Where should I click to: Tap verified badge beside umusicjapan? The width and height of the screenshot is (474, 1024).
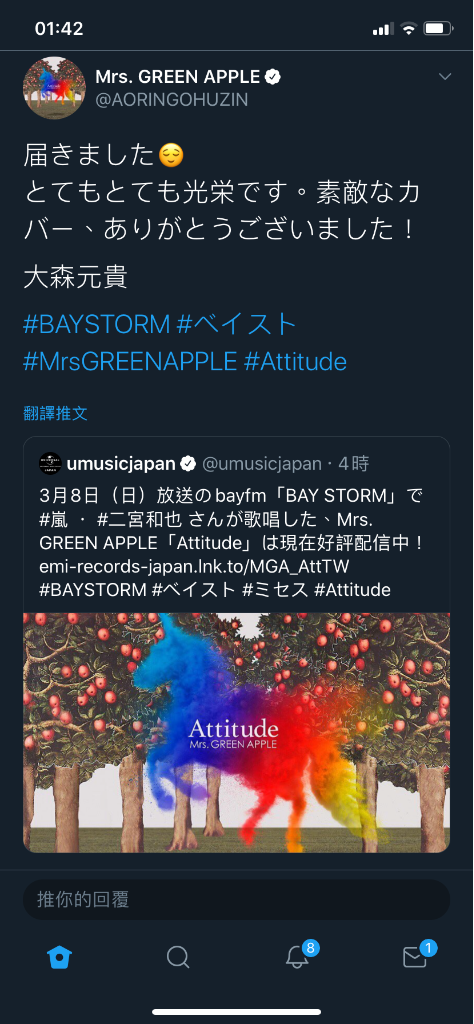(x=188, y=464)
